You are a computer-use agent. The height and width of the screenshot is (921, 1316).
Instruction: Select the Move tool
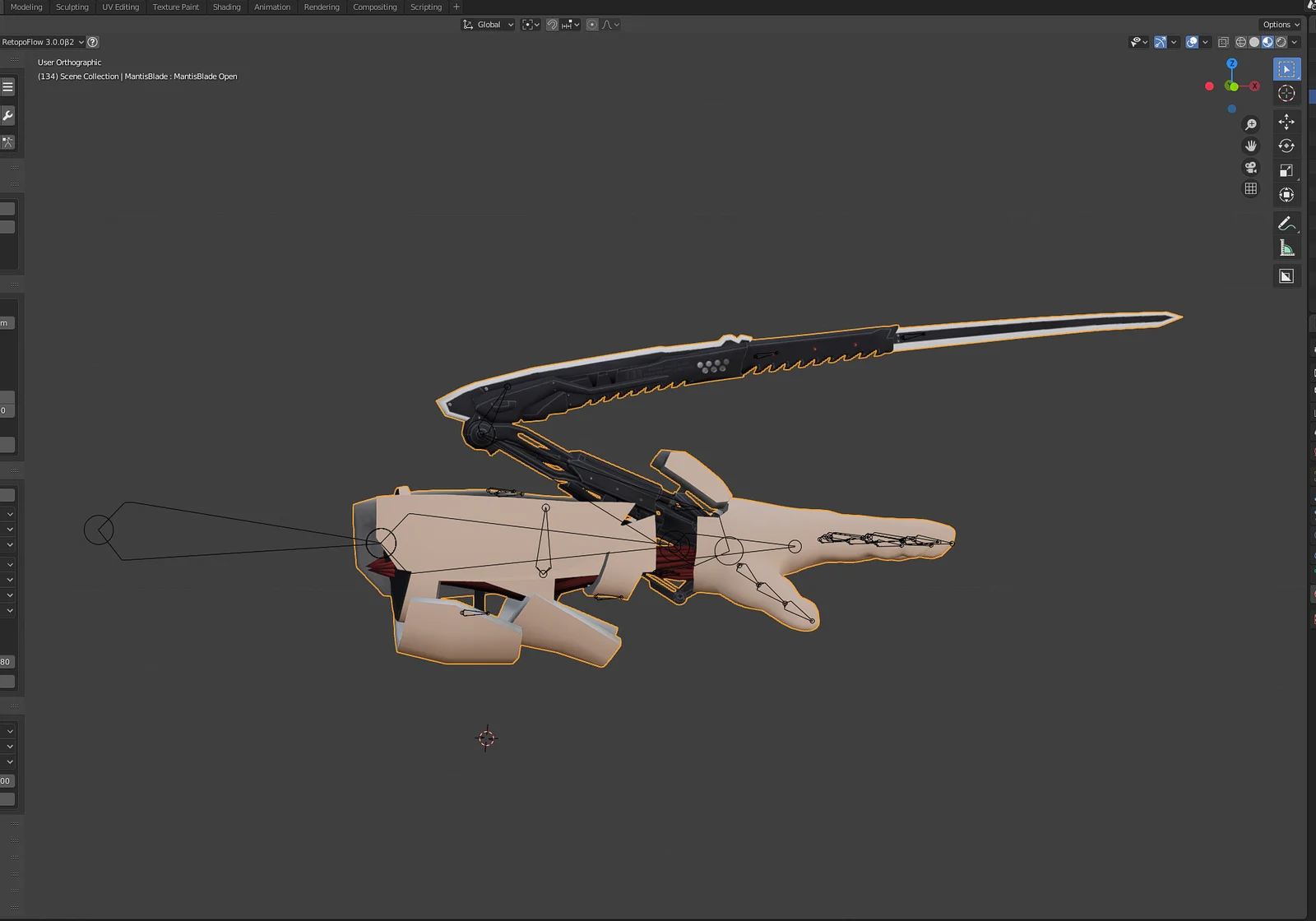tap(1286, 121)
